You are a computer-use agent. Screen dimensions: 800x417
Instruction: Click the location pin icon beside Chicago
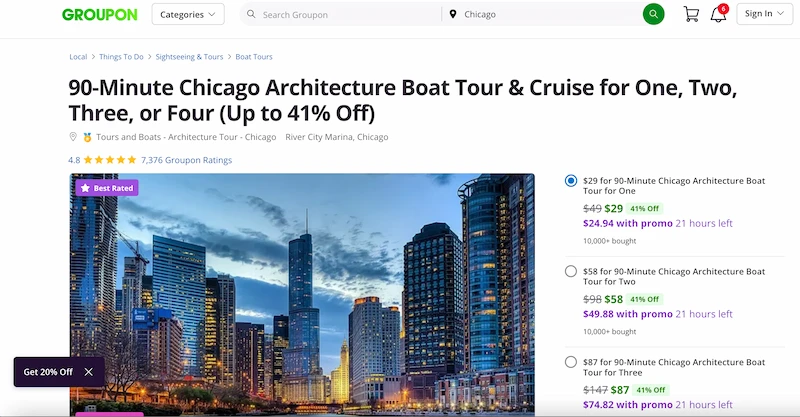pos(453,15)
